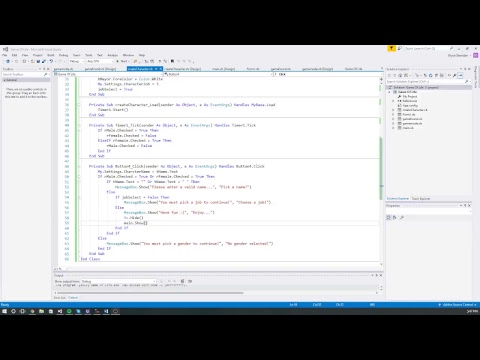Screen dimensions: 480x360
Task: Click the Output panel horizontal scrollbar
Action: (x=149, y=293)
